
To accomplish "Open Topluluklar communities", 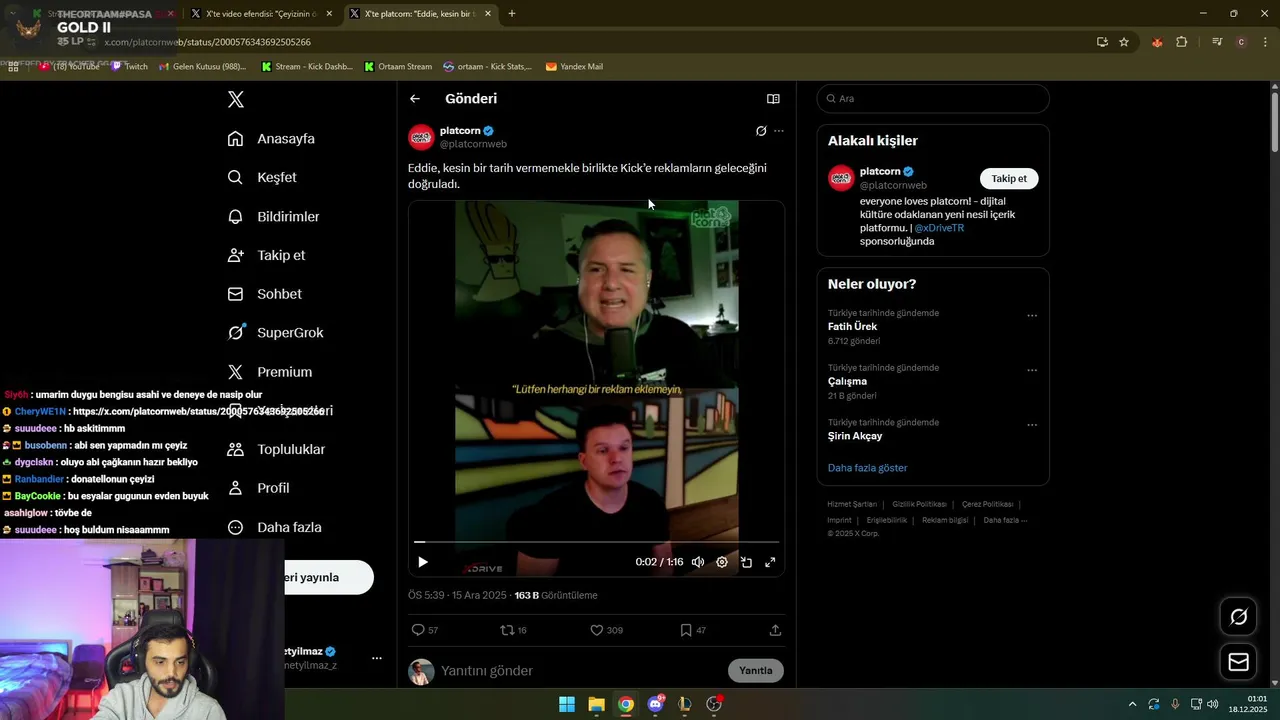I will pos(276,449).
